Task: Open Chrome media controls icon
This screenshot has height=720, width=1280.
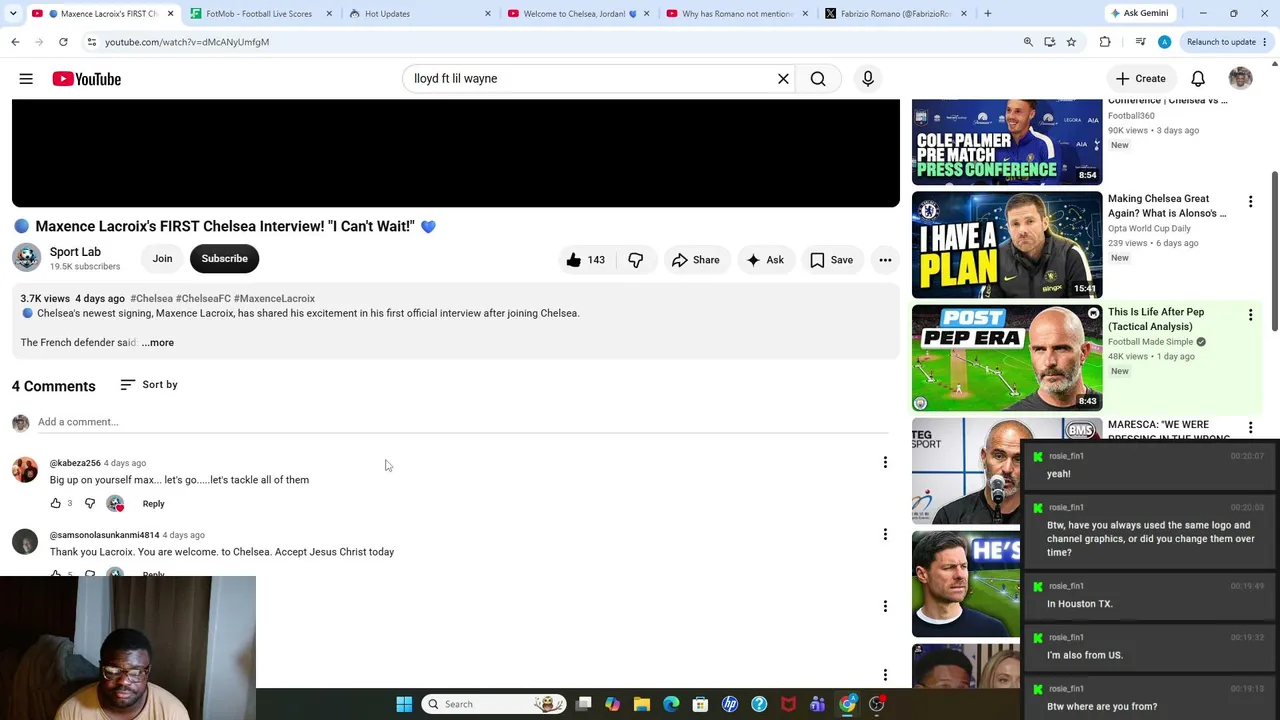Action: click(1140, 42)
